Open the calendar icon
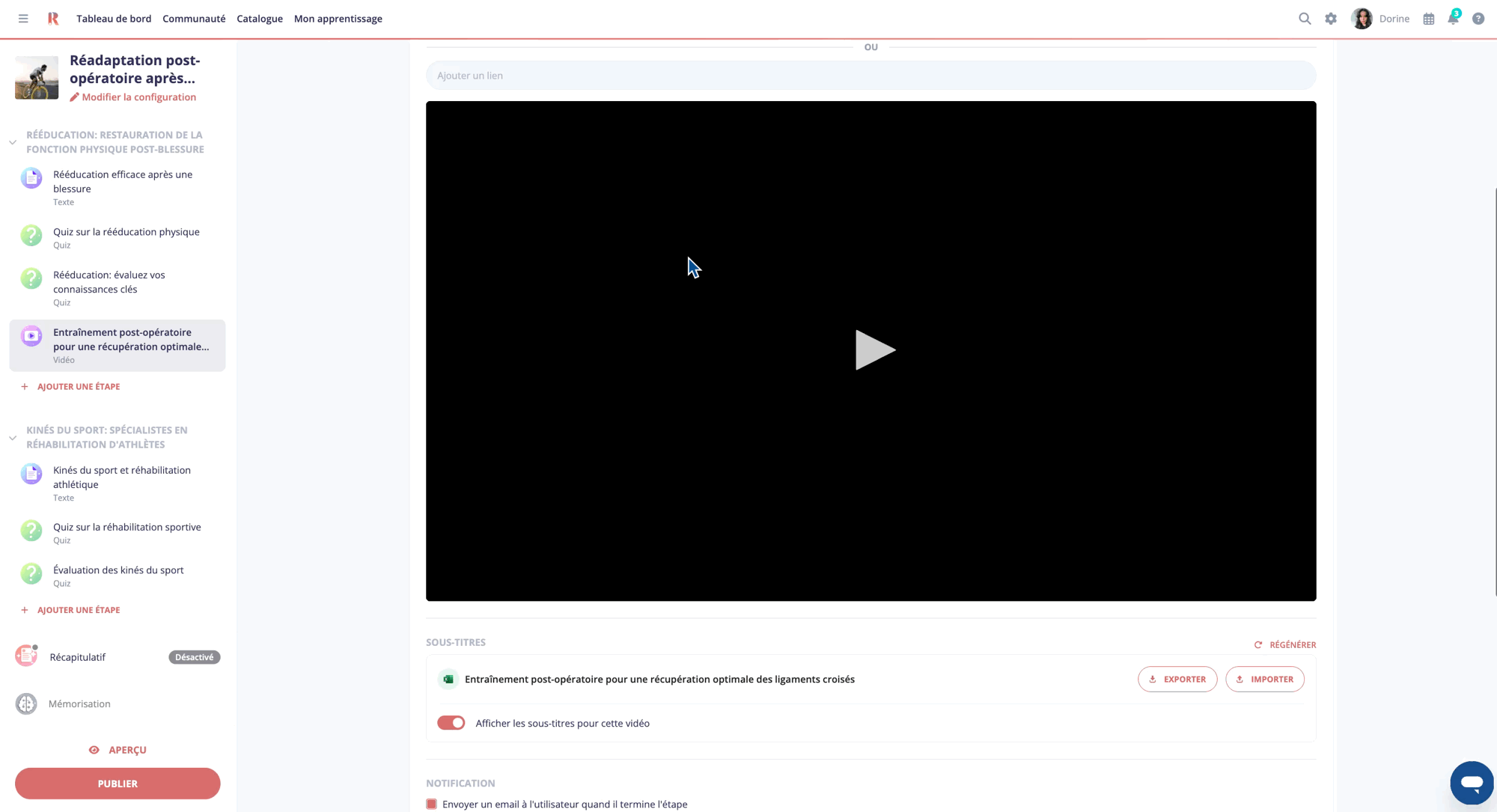 pyautogui.click(x=1428, y=18)
